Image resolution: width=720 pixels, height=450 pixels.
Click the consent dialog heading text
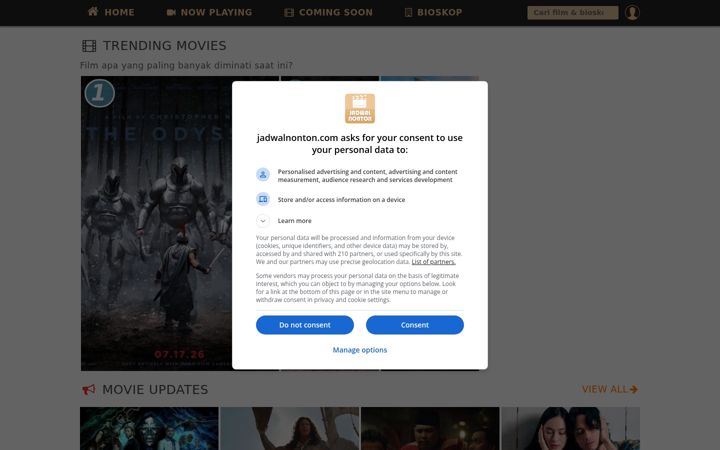[360, 144]
